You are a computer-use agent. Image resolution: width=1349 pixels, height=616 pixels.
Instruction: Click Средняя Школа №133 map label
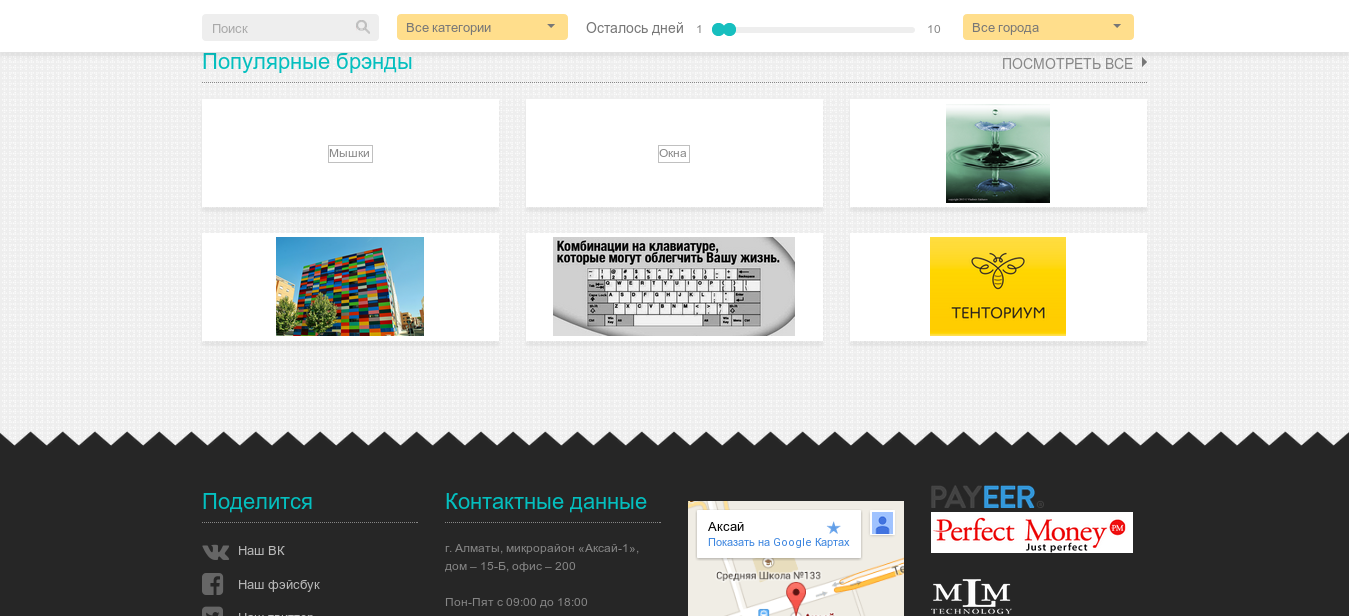click(768, 575)
